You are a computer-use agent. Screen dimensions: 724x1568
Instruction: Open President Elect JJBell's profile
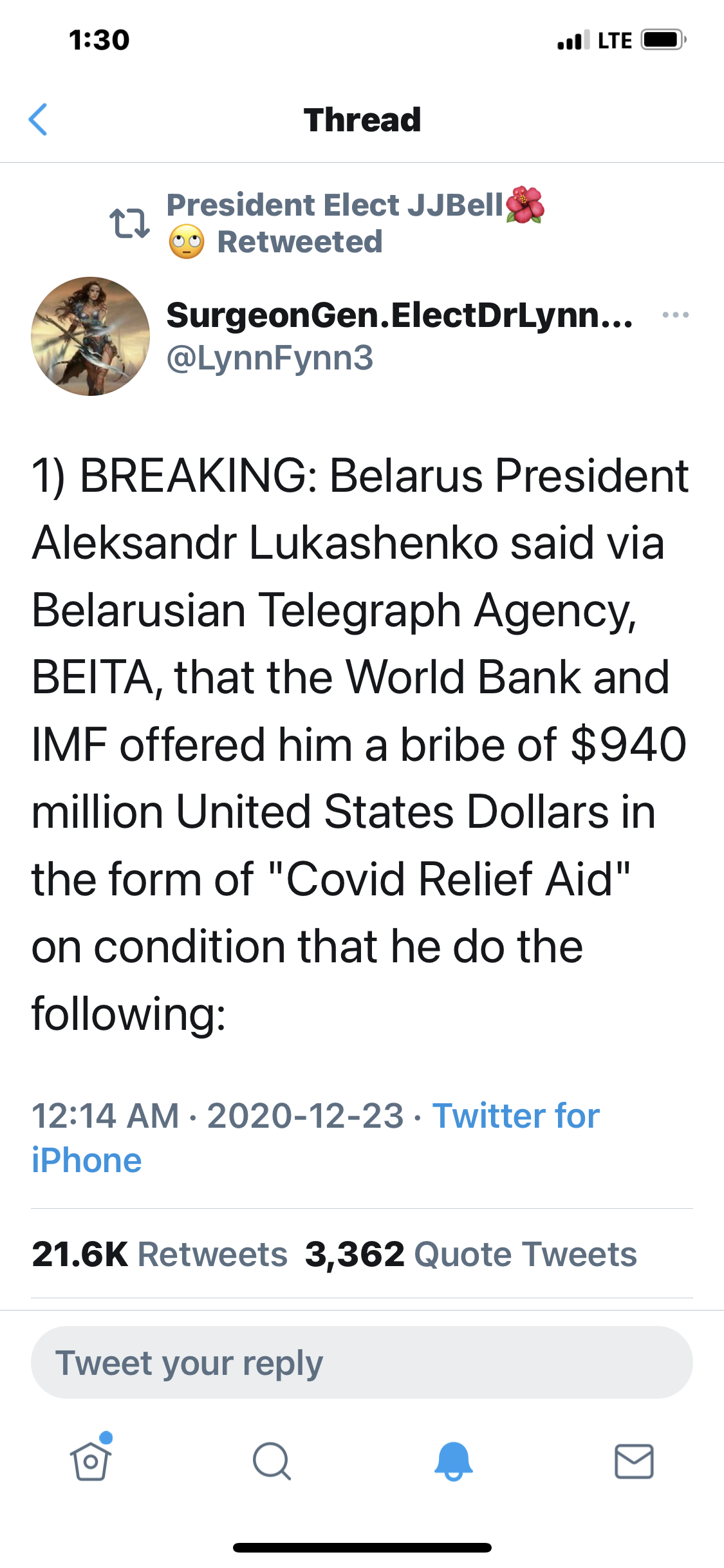pyautogui.click(x=335, y=205)
